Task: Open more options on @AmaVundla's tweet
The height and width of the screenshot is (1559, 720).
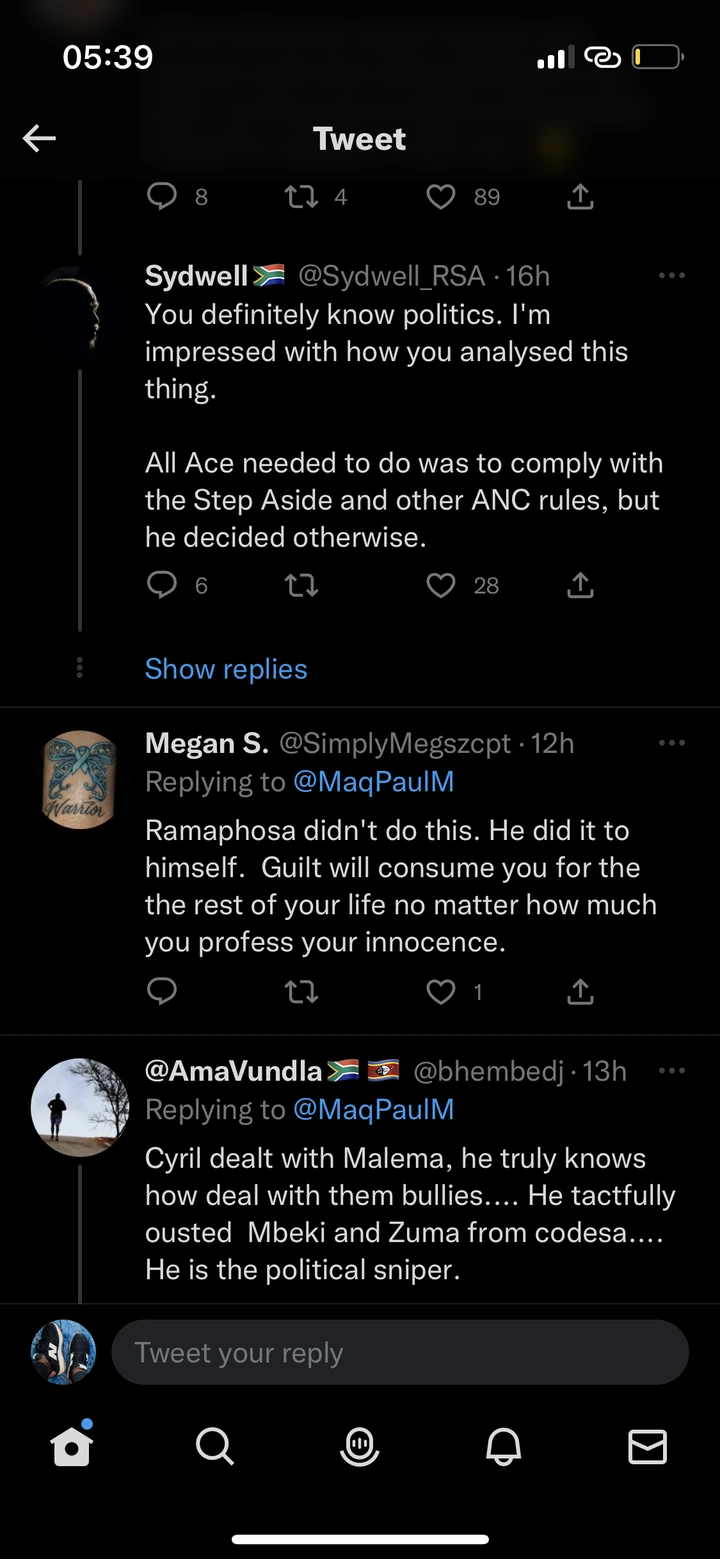Action: click(x=672, y=1071)
